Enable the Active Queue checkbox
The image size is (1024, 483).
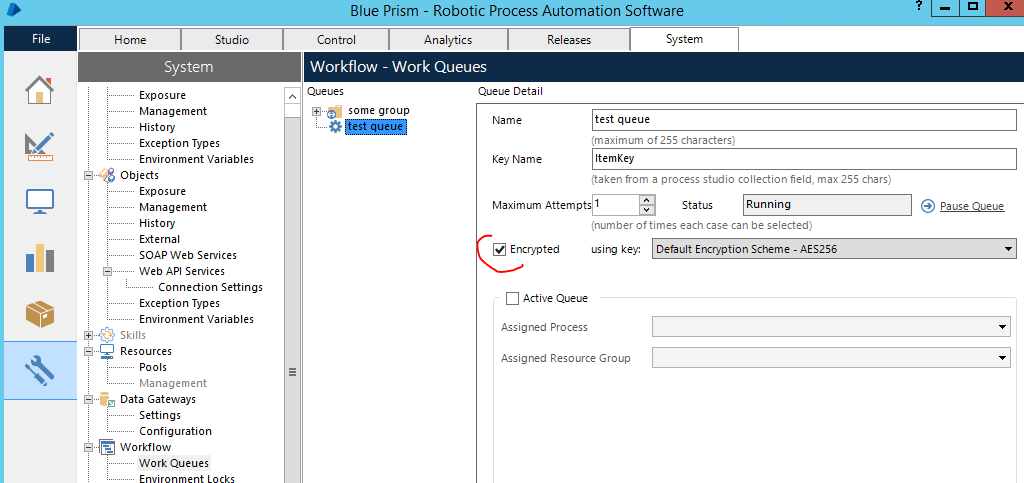coord(513,298)
